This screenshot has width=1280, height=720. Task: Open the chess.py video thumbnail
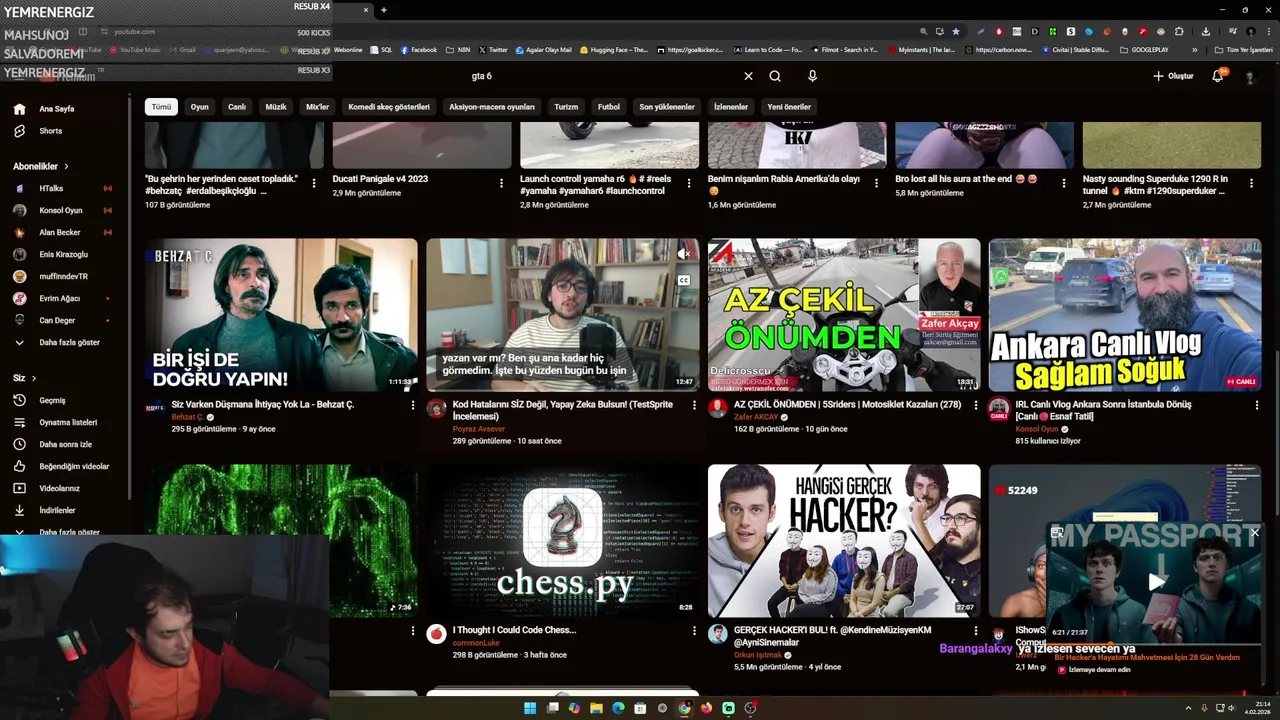pos(563,540)
